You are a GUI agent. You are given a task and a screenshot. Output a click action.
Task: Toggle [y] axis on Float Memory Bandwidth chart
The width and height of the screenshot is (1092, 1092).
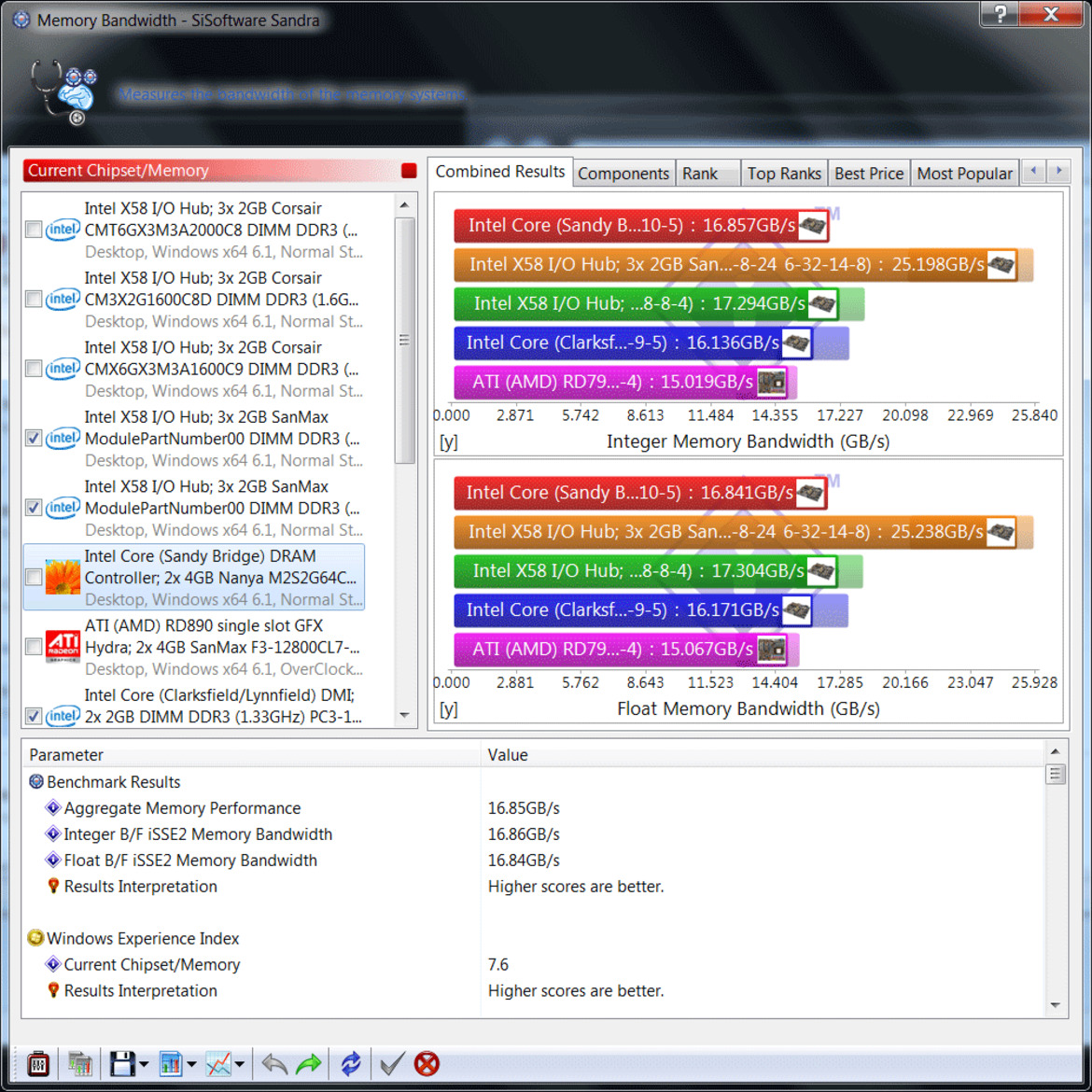point(449,709)
